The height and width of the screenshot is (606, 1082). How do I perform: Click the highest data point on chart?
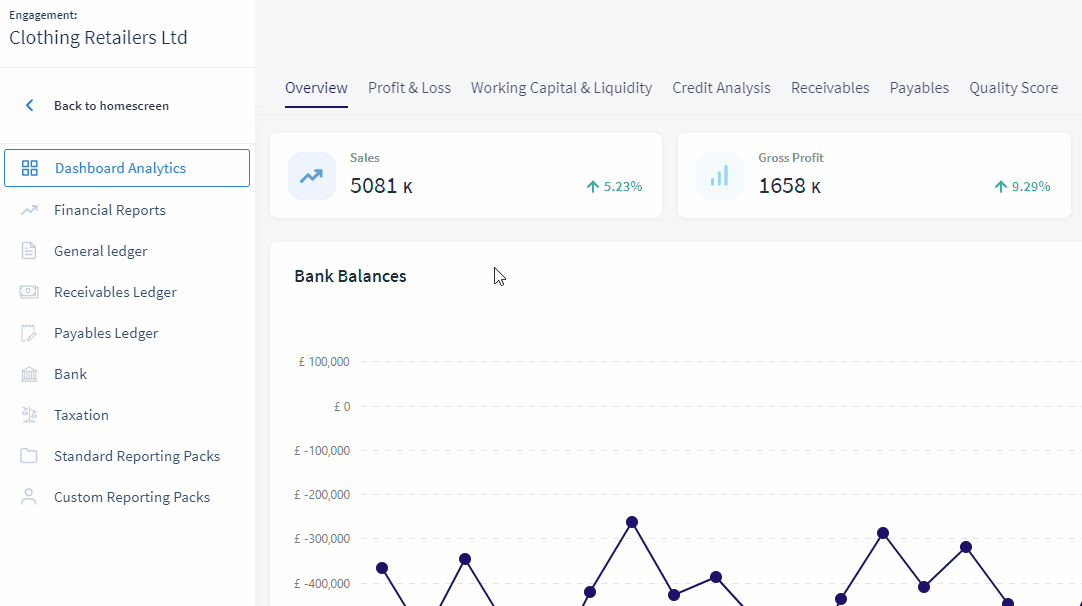click(632, 522)
